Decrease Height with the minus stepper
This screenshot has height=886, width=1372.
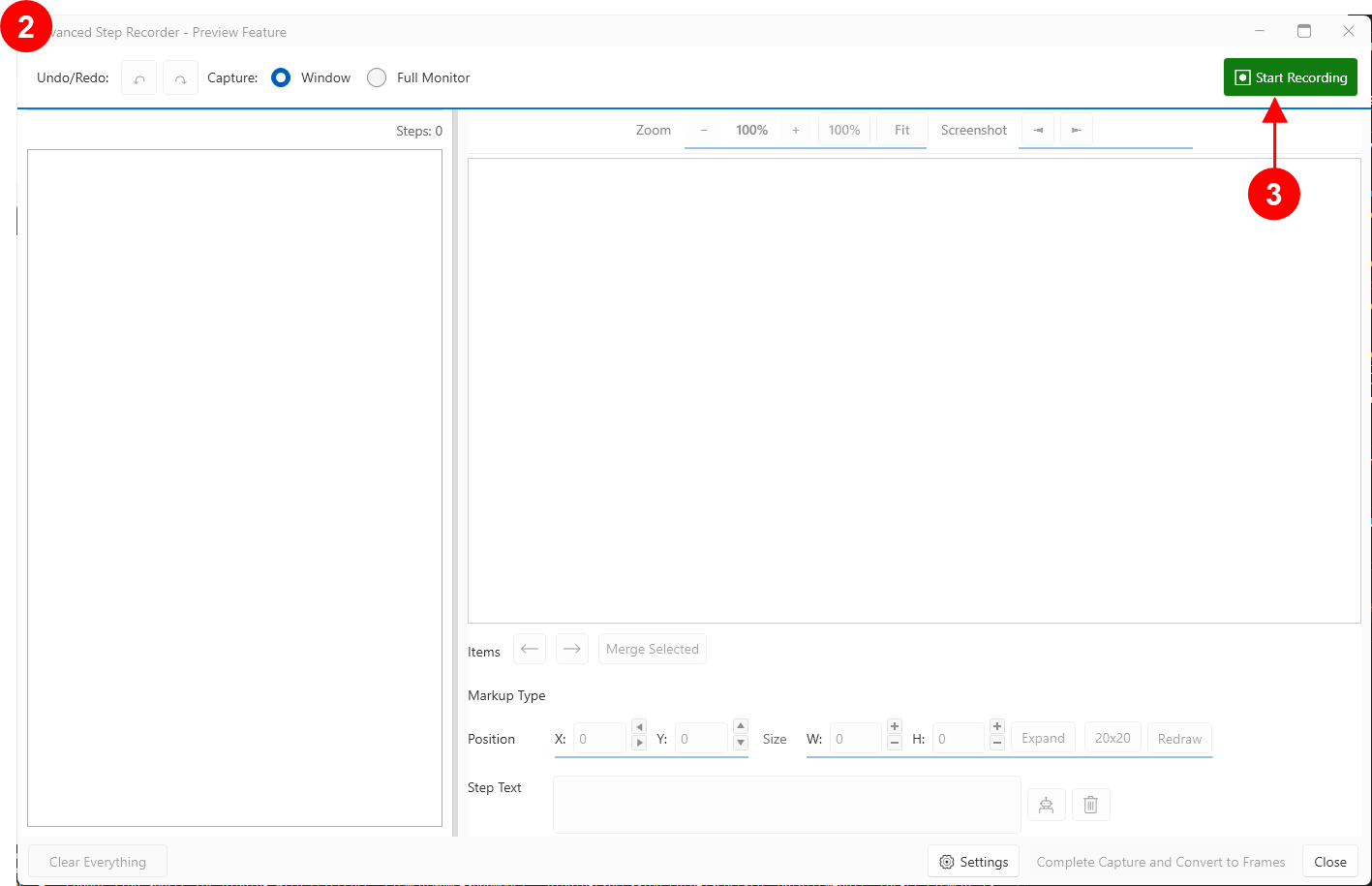tap(997, 744)
